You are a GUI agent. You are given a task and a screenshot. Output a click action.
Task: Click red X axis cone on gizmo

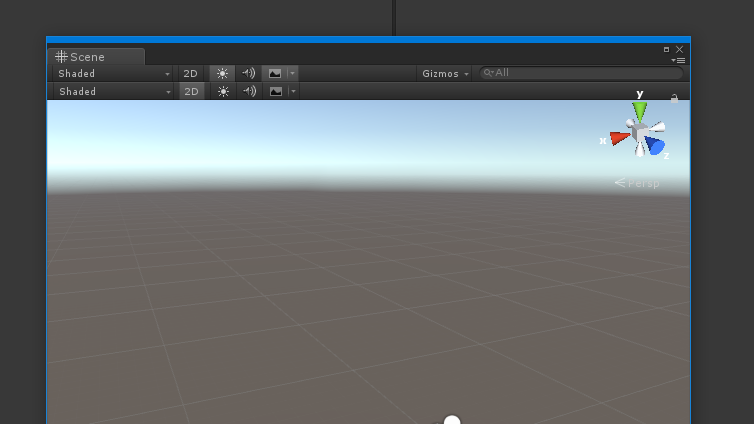click(x=620, y=138)
